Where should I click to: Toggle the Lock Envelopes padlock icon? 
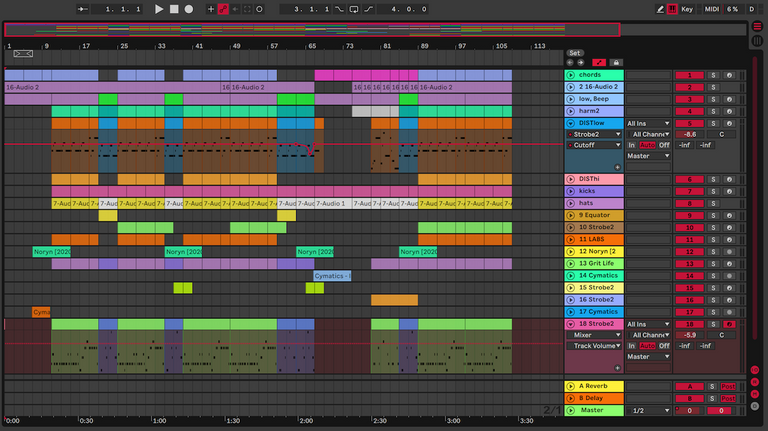tap(616, 63)
